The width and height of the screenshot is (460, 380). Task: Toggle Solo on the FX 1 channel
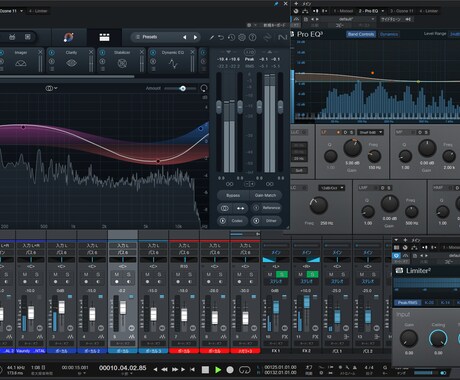282,274
